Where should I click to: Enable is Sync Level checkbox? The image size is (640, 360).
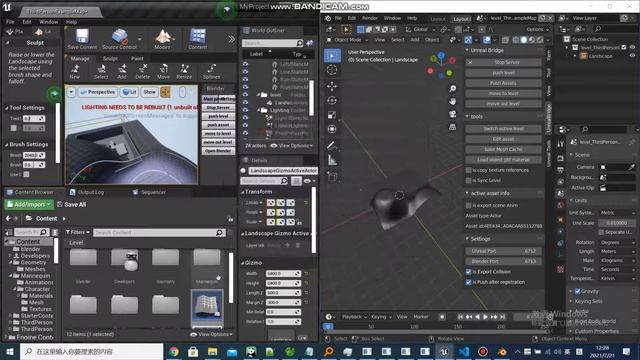[x=469, y=180]
